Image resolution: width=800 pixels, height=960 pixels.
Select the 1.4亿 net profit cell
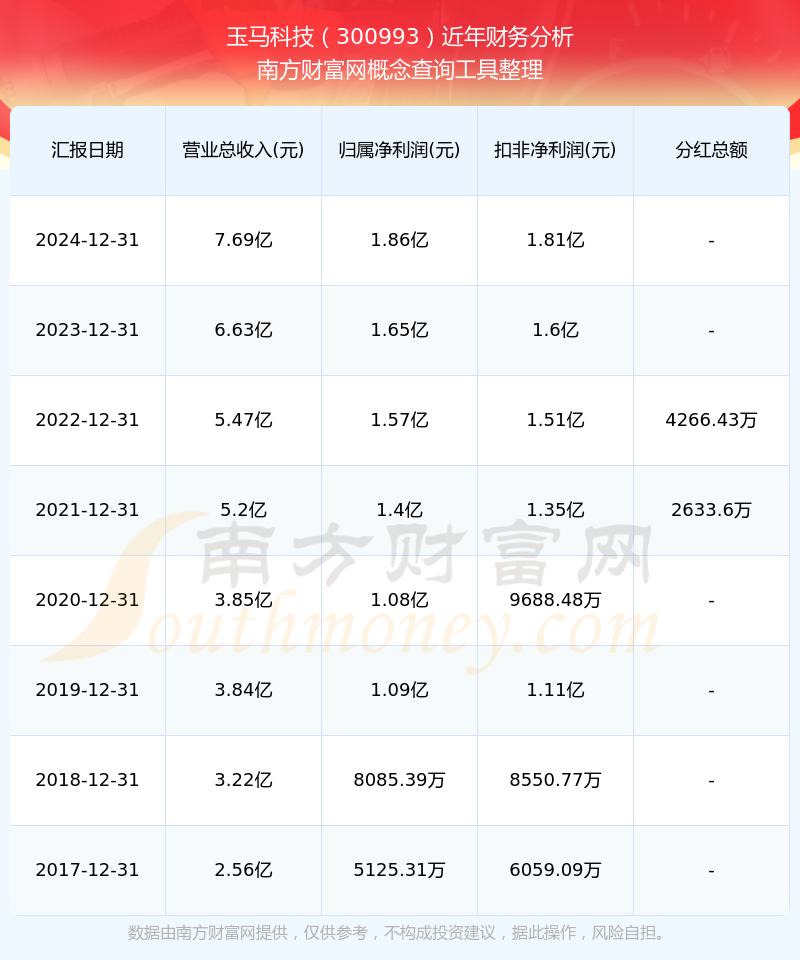(x=400, y=510)
